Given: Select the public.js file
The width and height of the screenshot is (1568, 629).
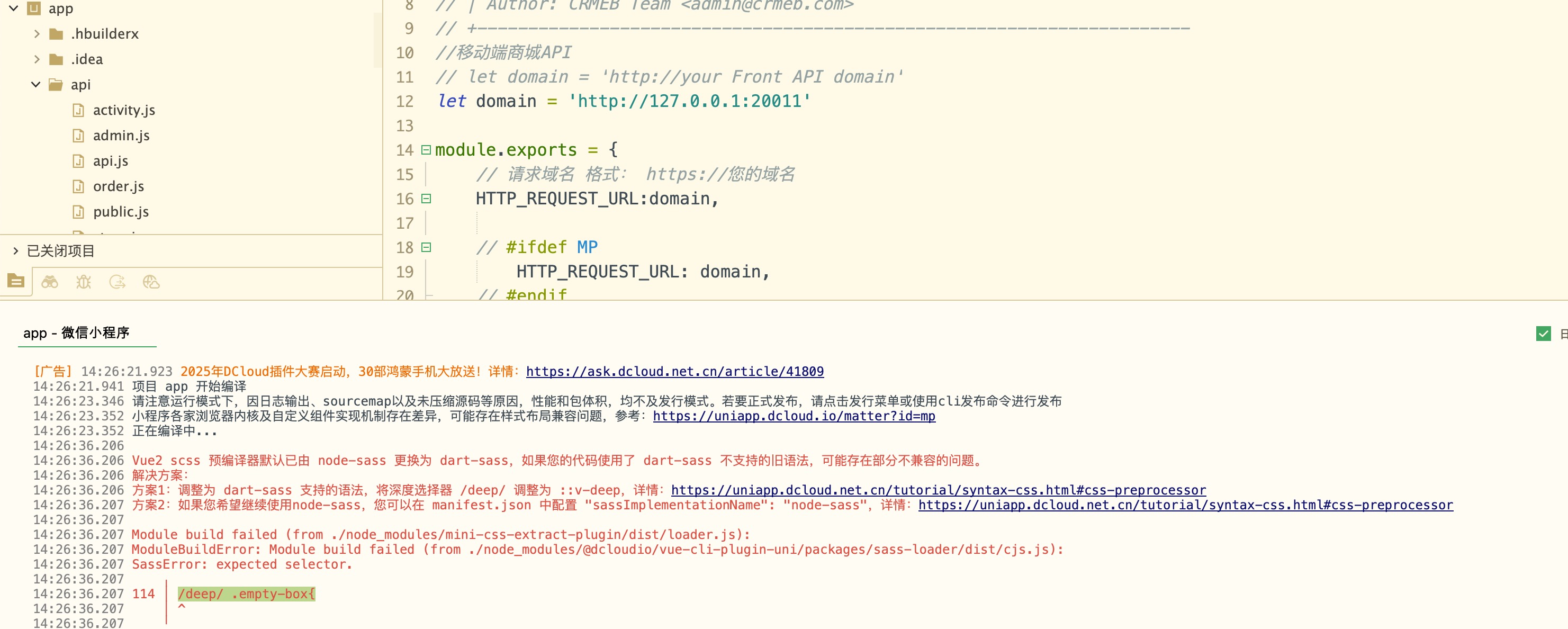Looking at the screenshot, I should coord(121,212).
